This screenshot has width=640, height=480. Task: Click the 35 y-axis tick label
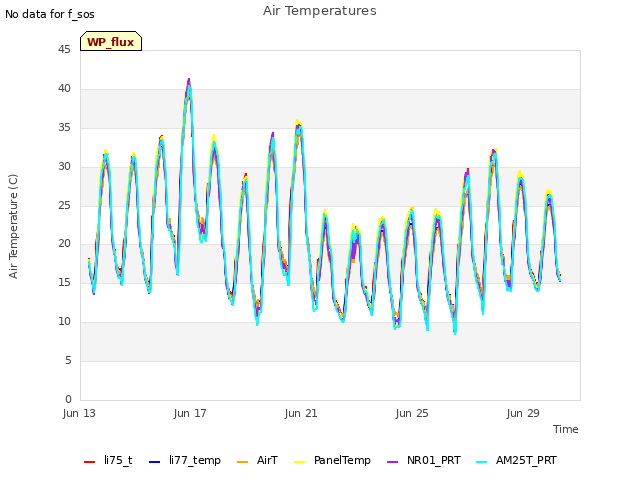(x=64, y=127)
